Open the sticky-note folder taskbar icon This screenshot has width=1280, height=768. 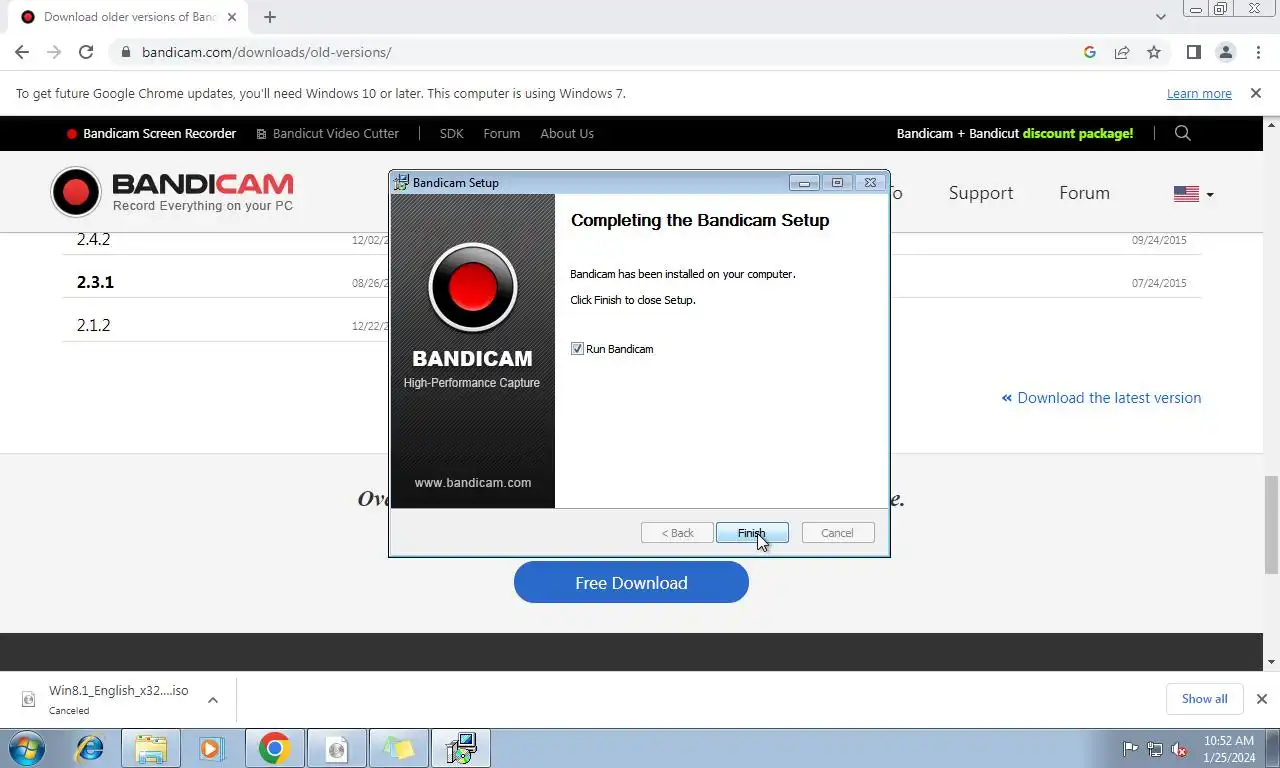coord(398,748)
